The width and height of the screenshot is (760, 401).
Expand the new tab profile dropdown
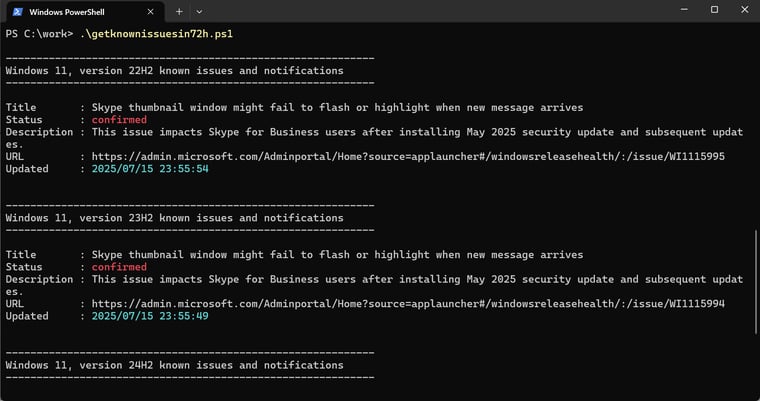[199, 12]
